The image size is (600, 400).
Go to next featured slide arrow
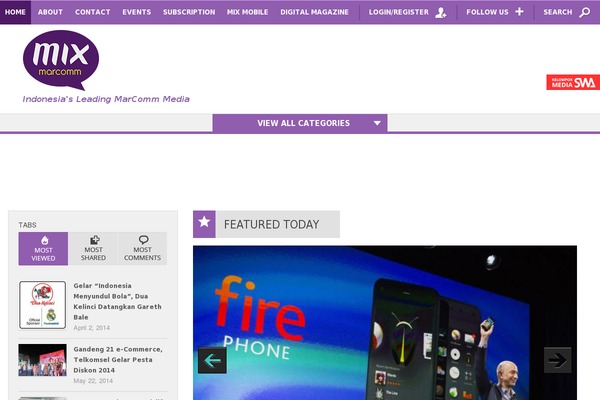(558, 360)
